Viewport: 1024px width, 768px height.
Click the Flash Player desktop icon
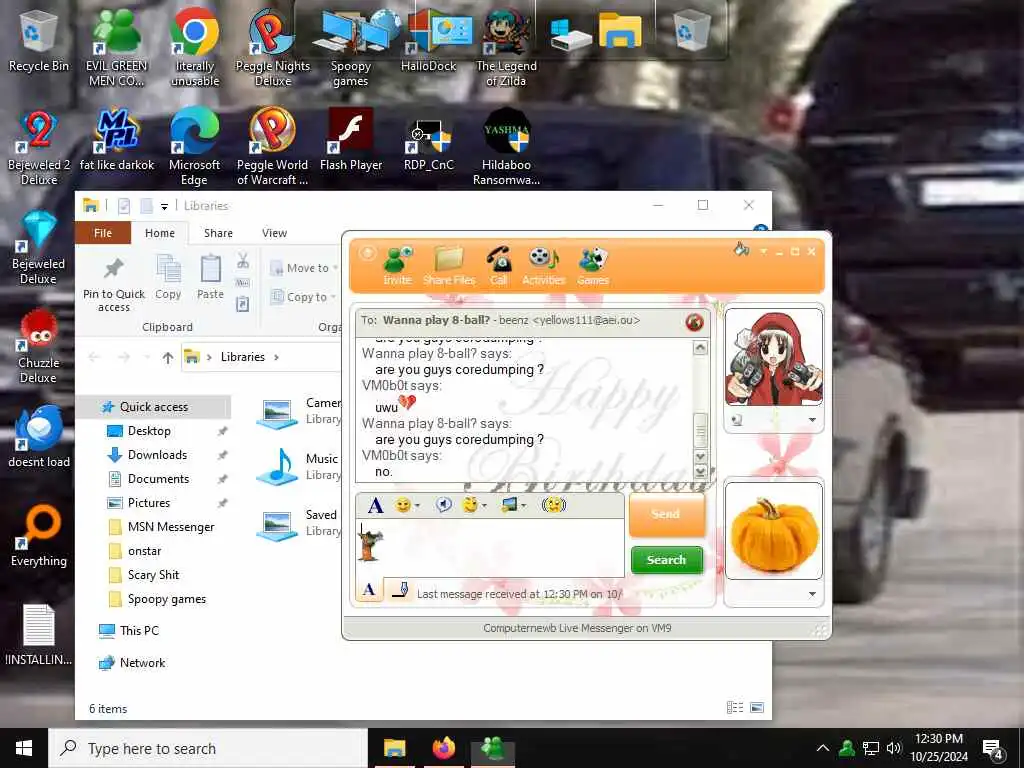coord(351,140)
